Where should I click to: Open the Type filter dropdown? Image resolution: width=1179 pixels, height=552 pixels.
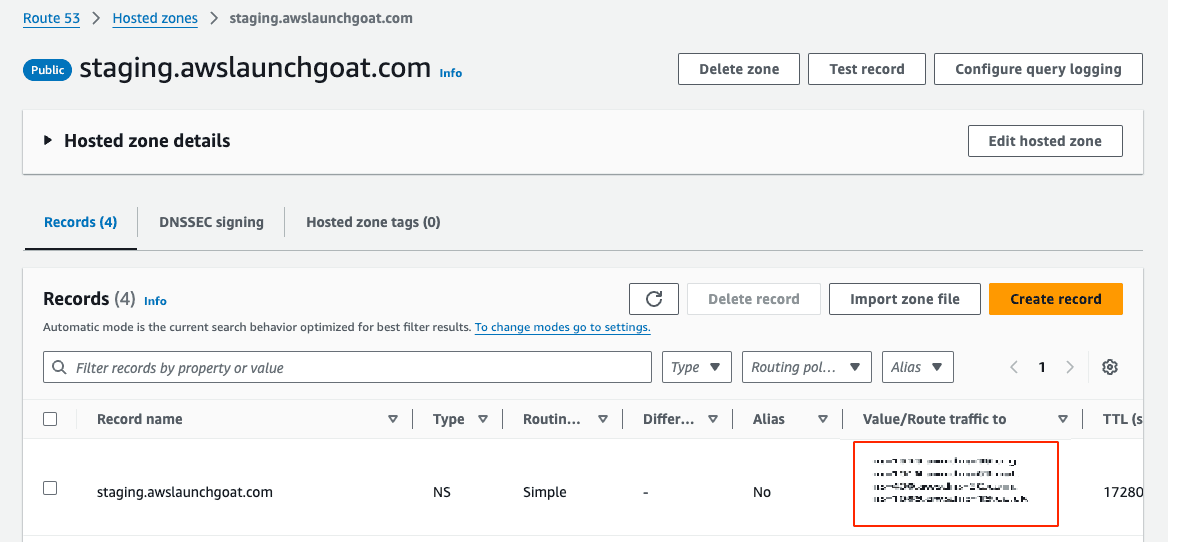[x=696, y=367]
